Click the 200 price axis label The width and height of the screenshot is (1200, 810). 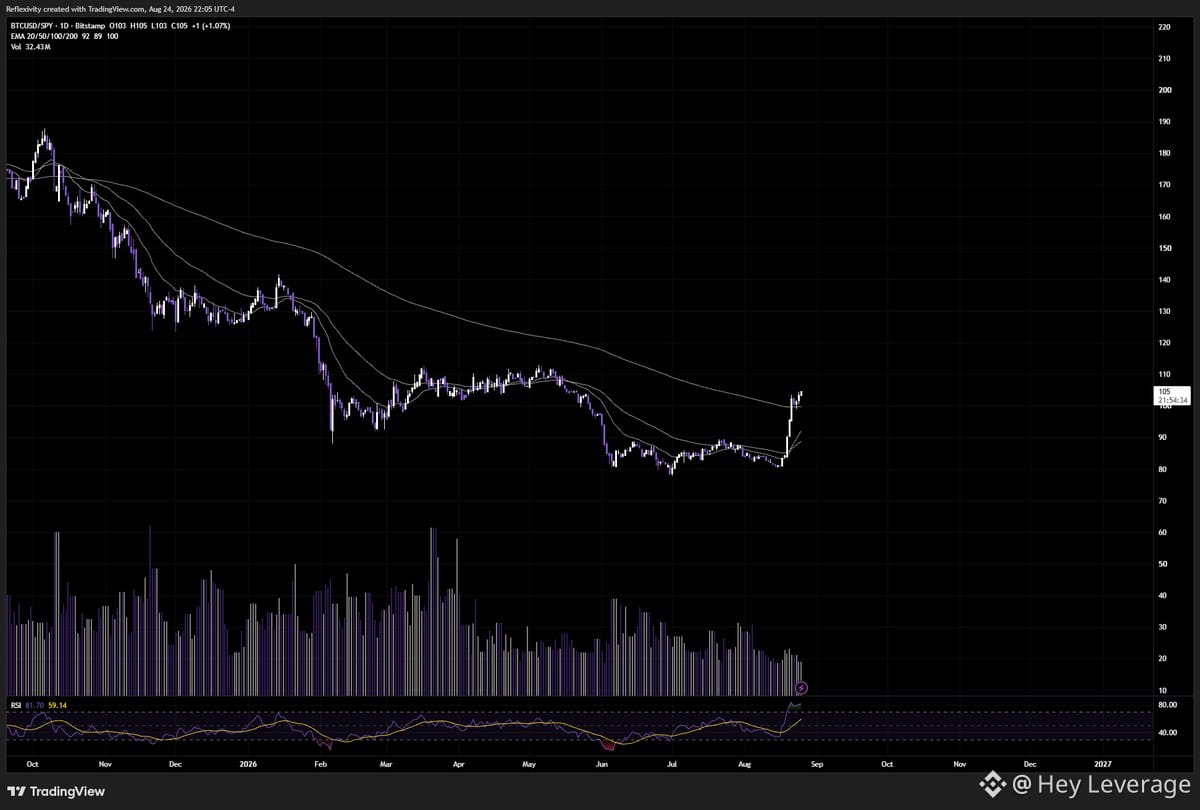[1164, 90]
